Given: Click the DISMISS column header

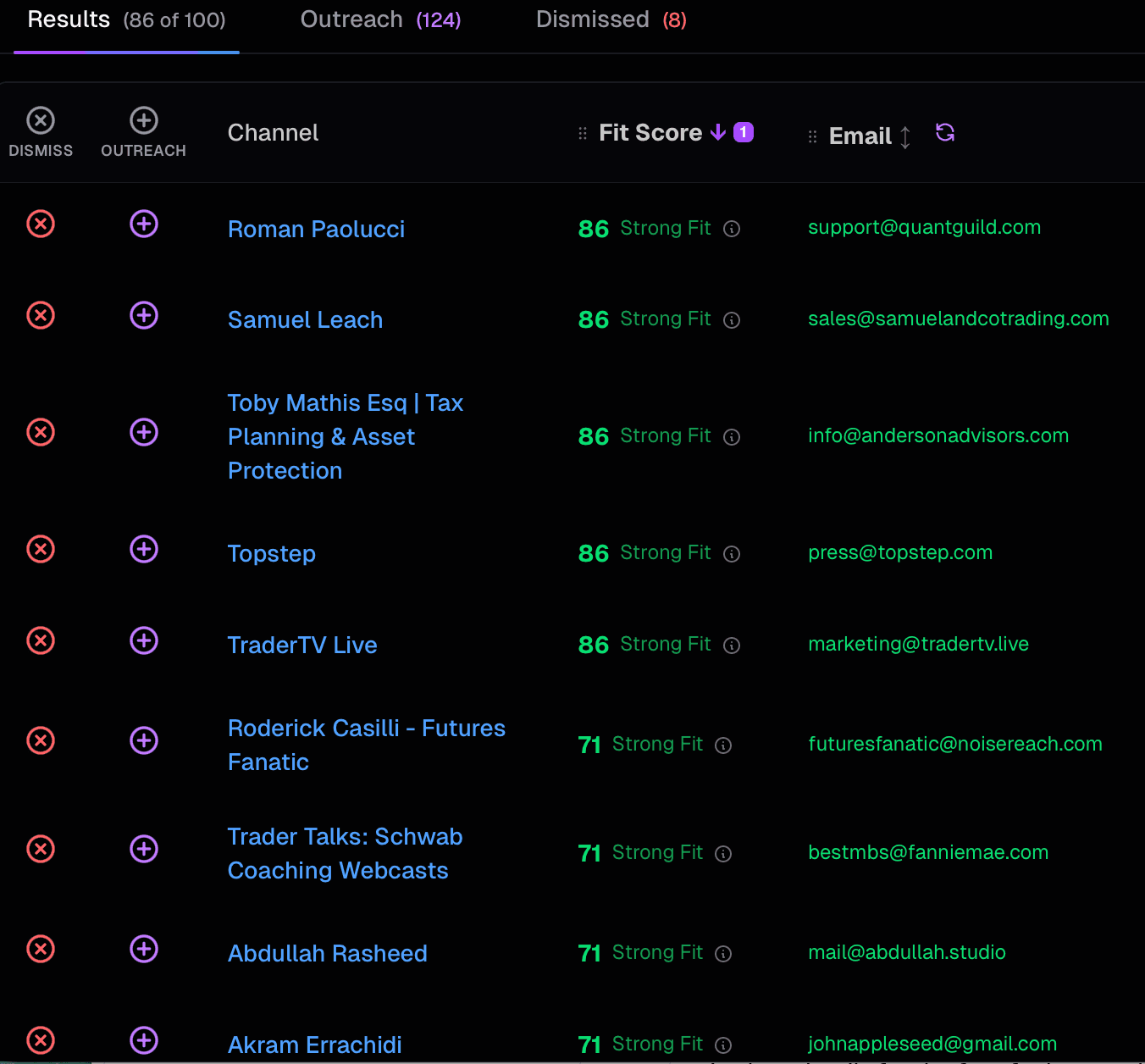Looking at the screenshot, I should tap(41, 133).
